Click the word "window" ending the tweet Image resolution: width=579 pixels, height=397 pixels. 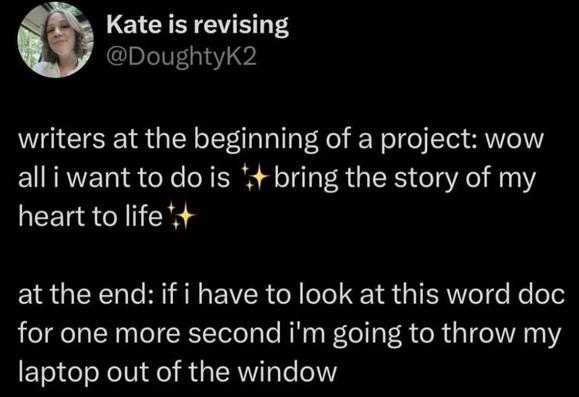287,372
